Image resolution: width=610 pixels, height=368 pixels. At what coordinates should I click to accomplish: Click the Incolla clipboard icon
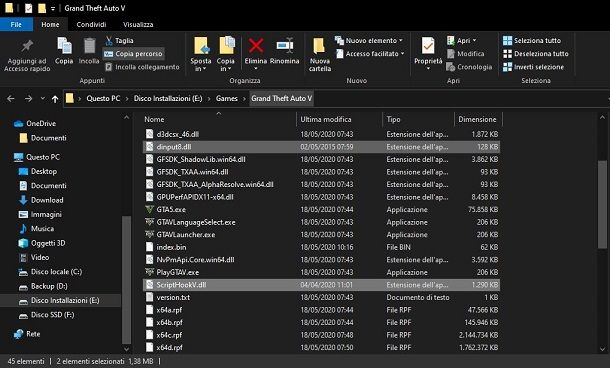pos(89,47)
